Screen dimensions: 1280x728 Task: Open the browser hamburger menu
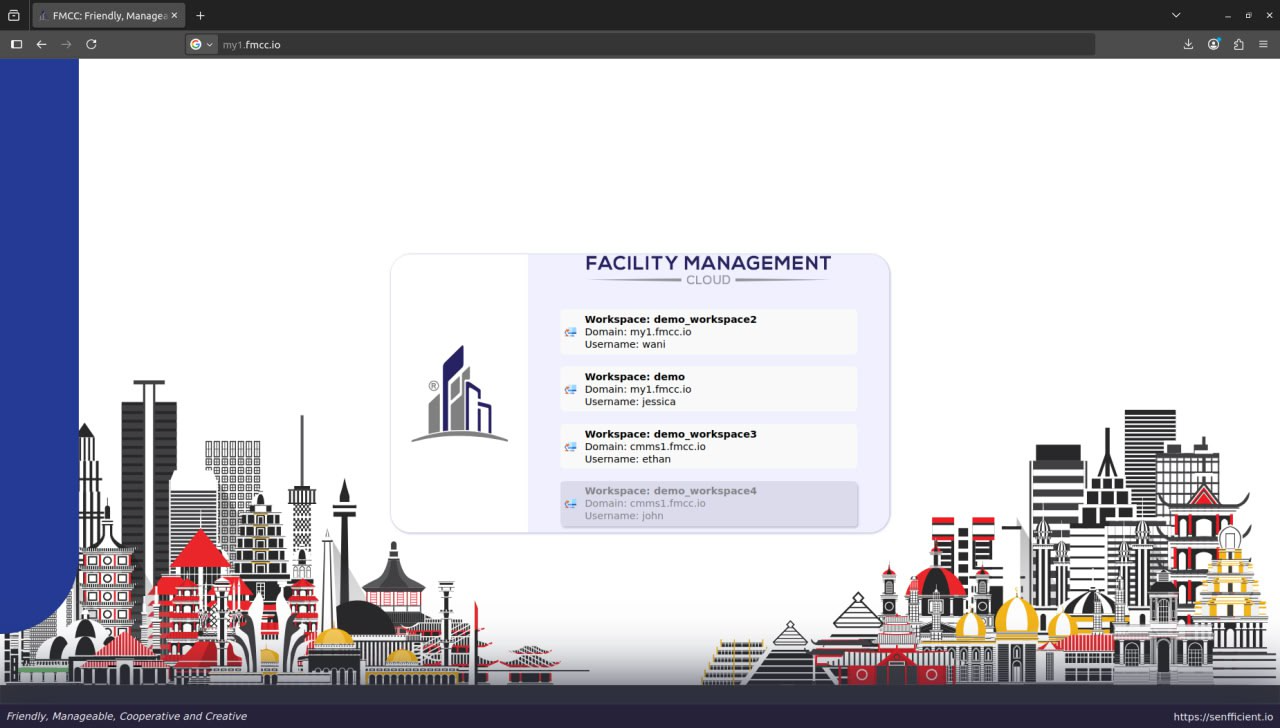click(x=1263, y=44)
